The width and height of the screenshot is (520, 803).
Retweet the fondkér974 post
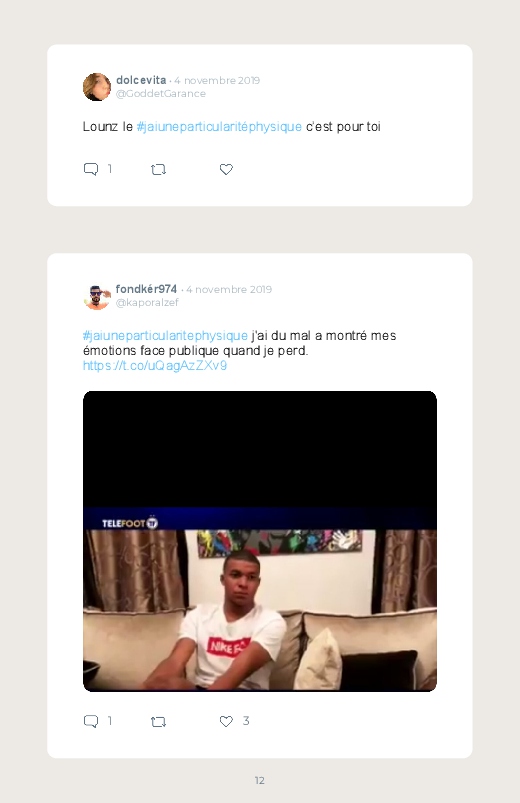tap(158, 722)
